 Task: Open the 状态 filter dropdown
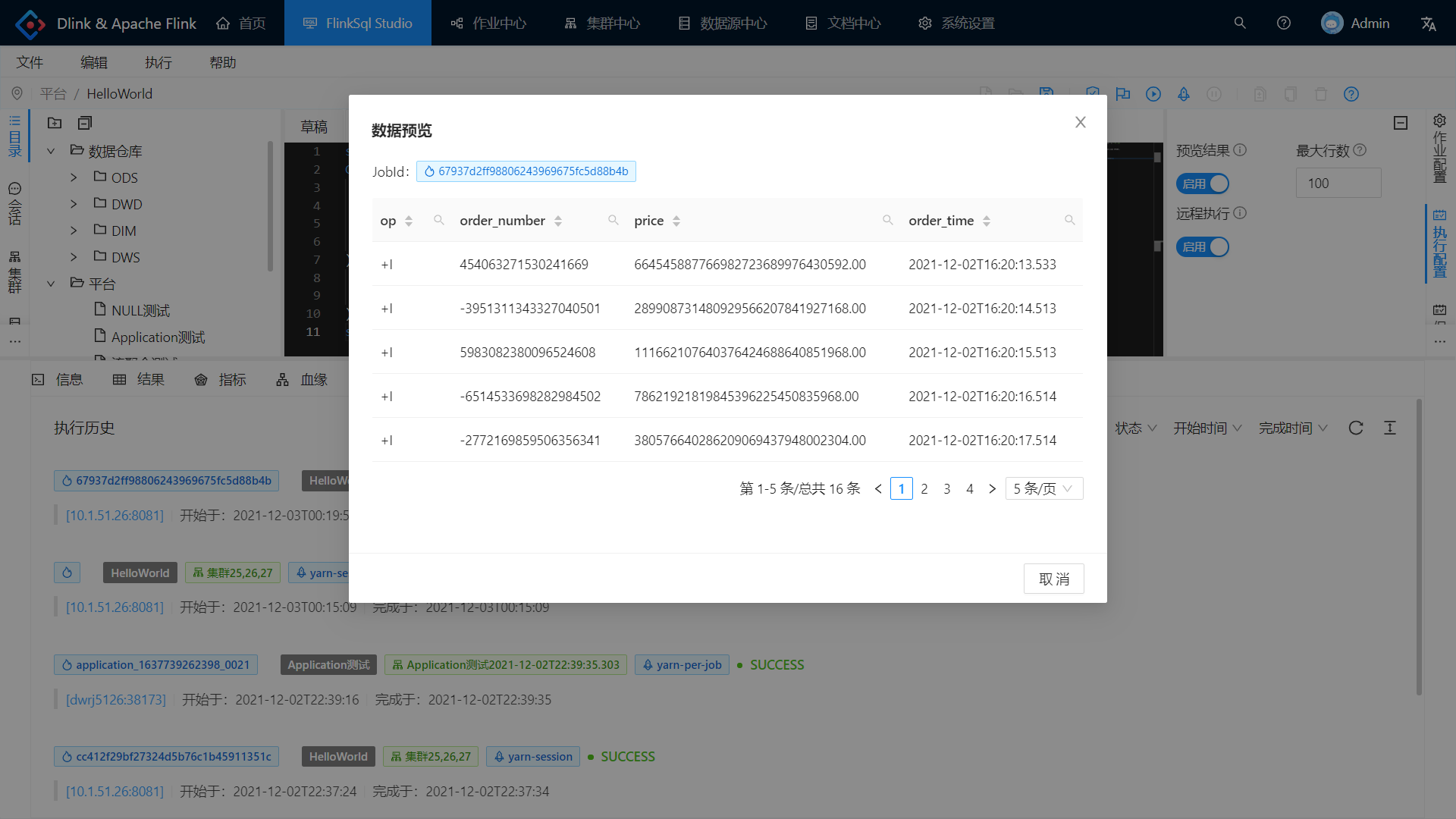click(x=1135, y=428)
